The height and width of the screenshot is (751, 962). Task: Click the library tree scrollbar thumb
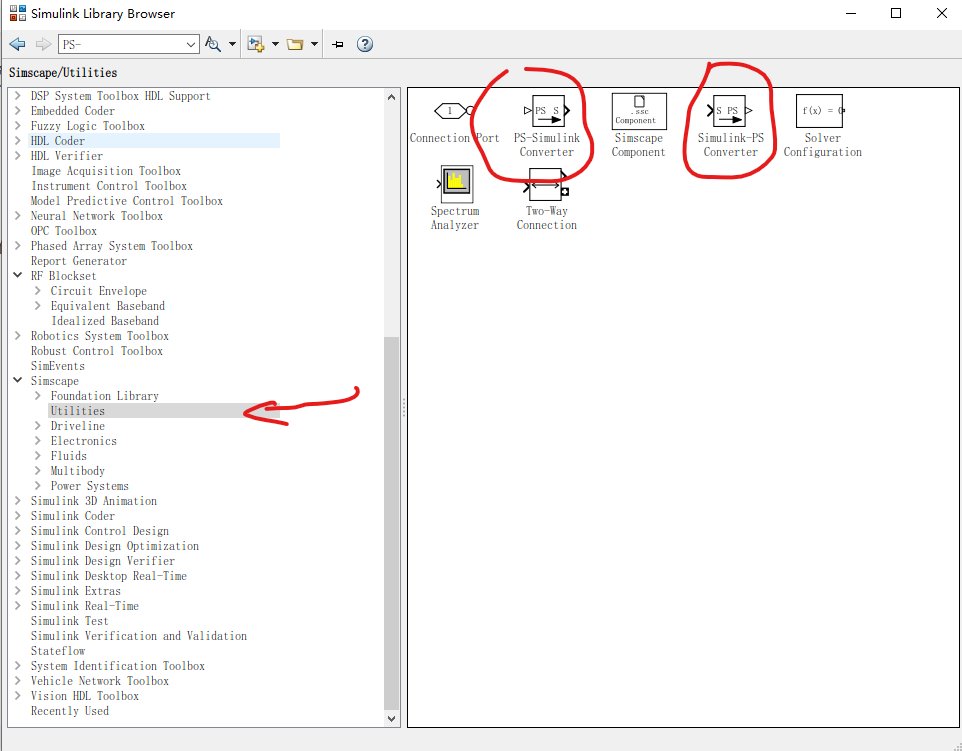point(391,523)
